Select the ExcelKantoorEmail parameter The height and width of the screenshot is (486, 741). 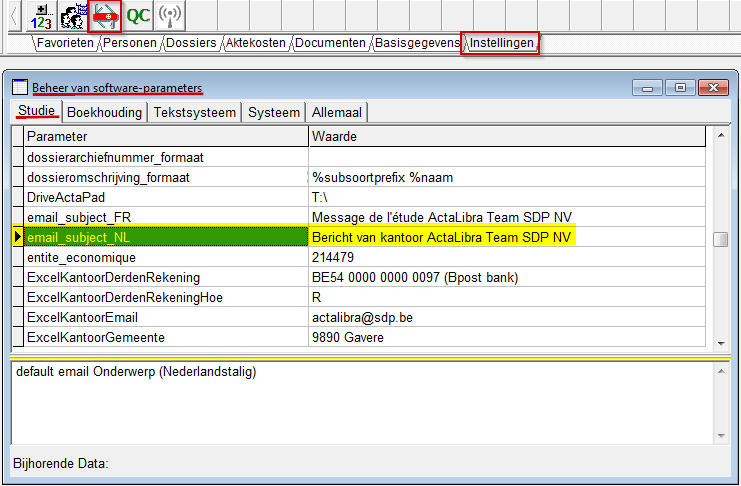(166, 317)
